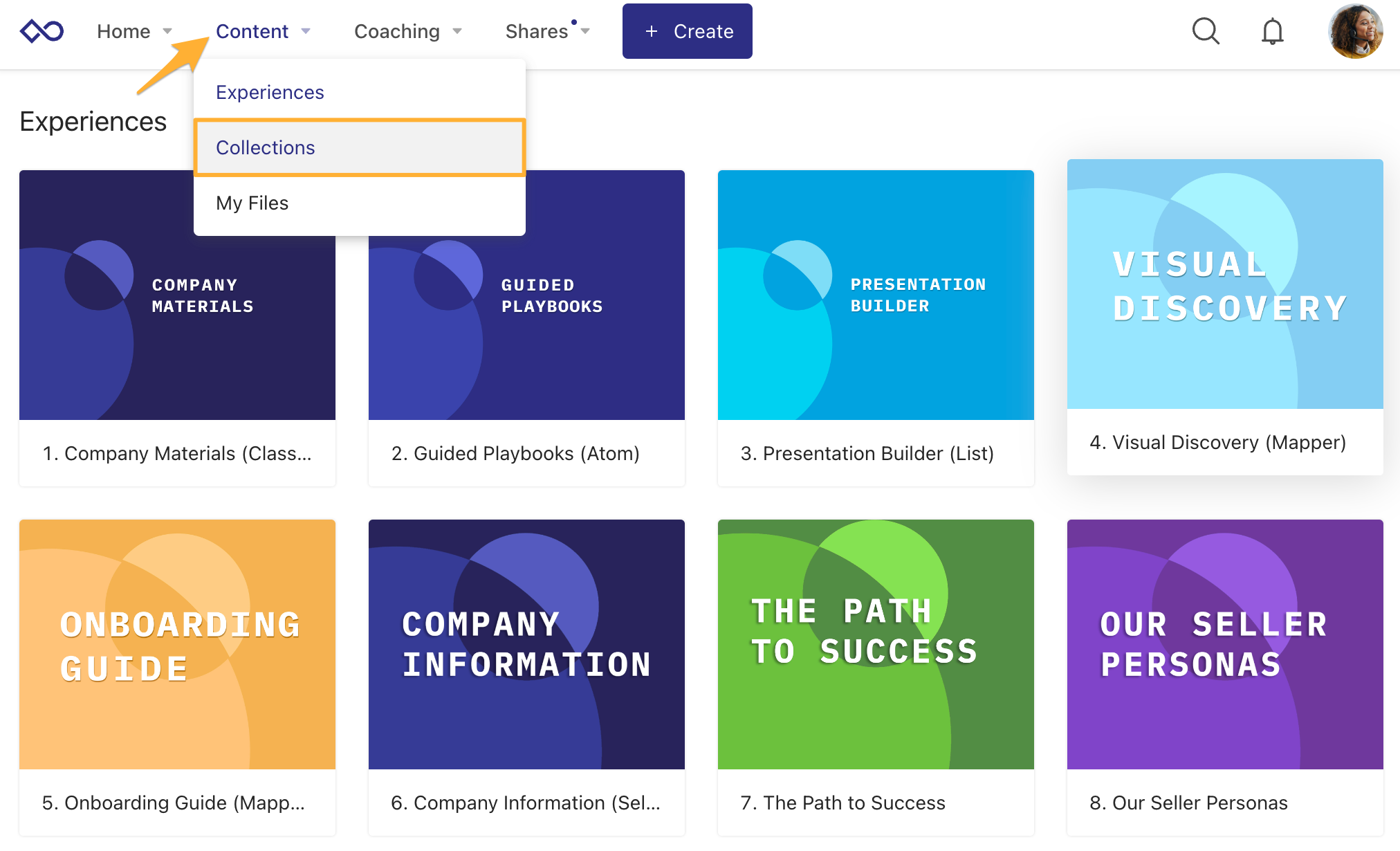
Task: Open the Shares menu
Action: (x=536, y=31)
